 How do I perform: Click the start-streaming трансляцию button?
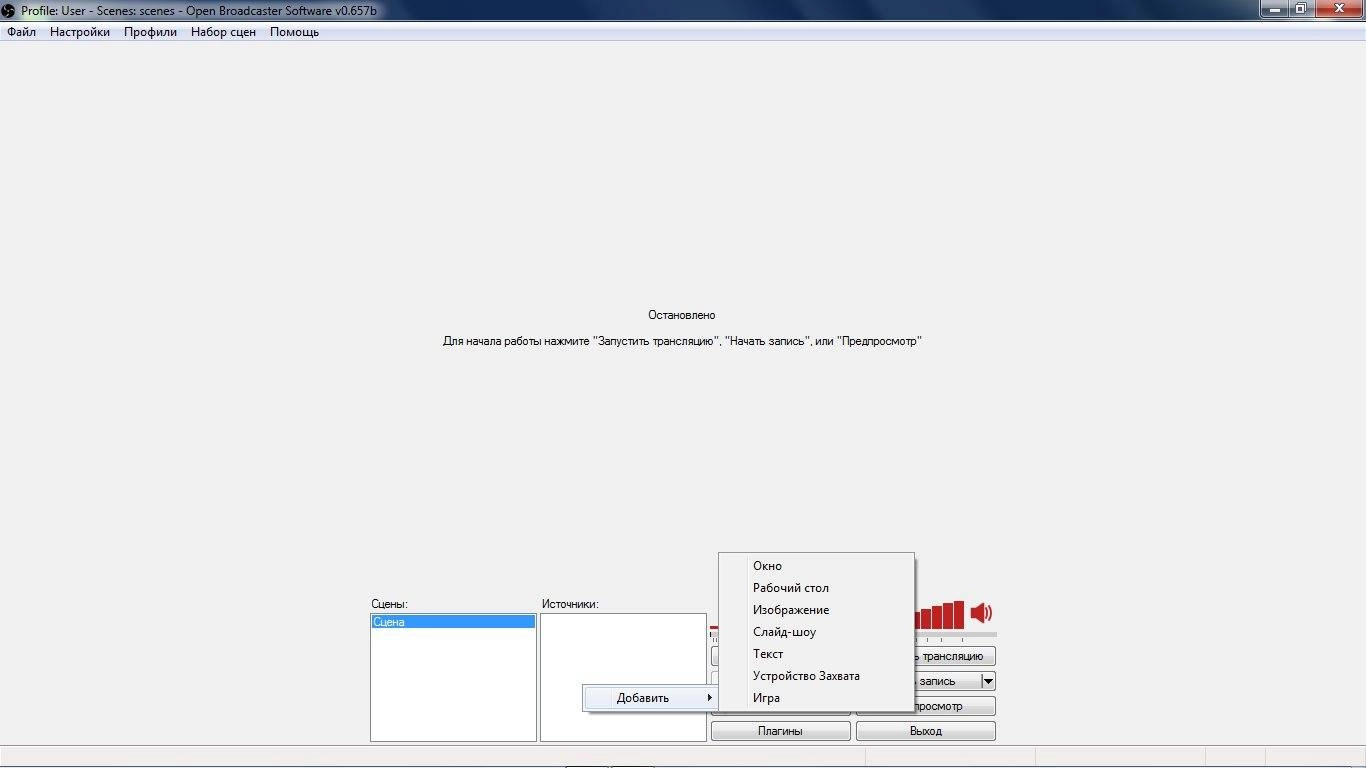point(954,656)
